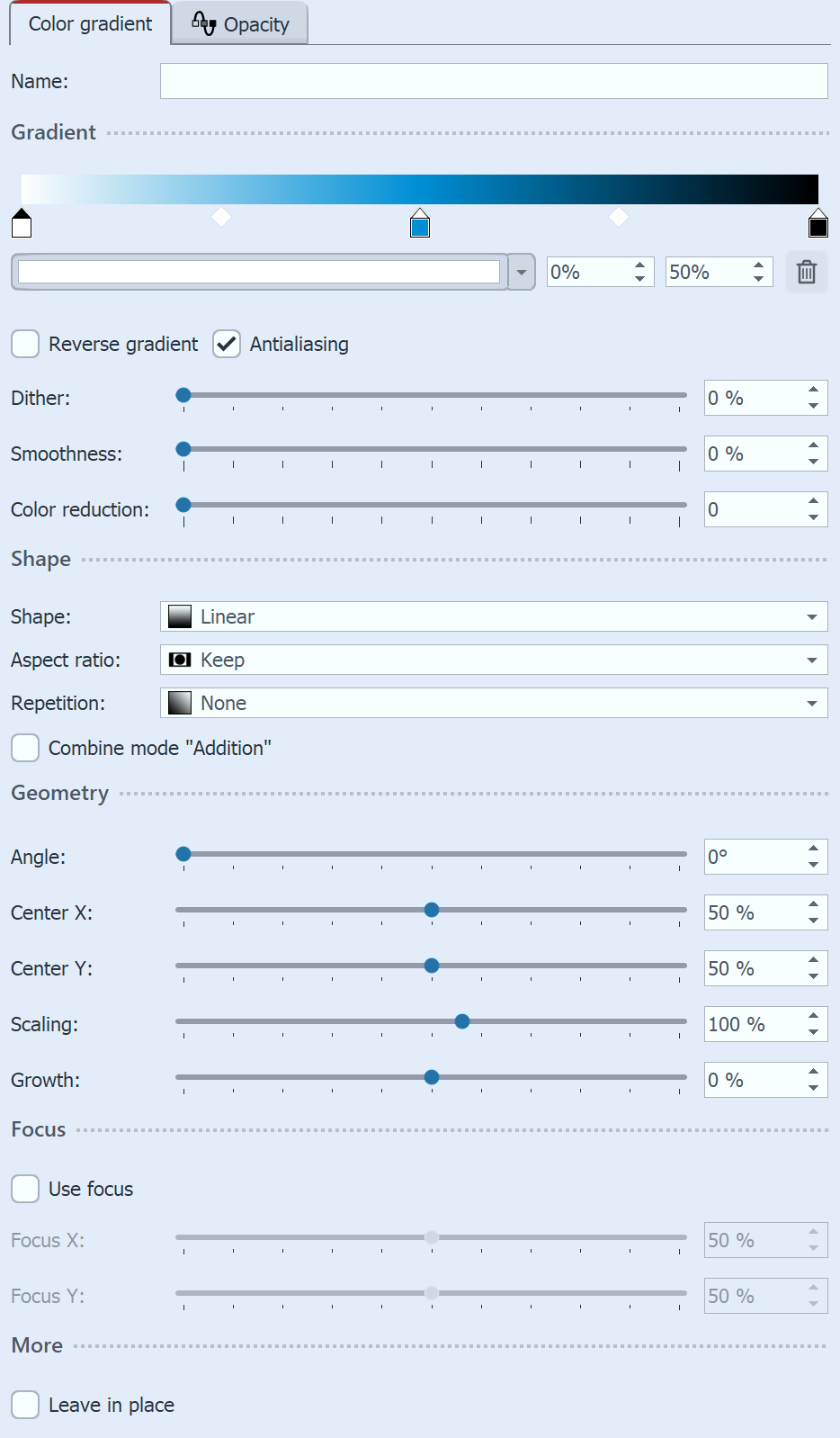Click the Keep aspect ratio icon

180,660
